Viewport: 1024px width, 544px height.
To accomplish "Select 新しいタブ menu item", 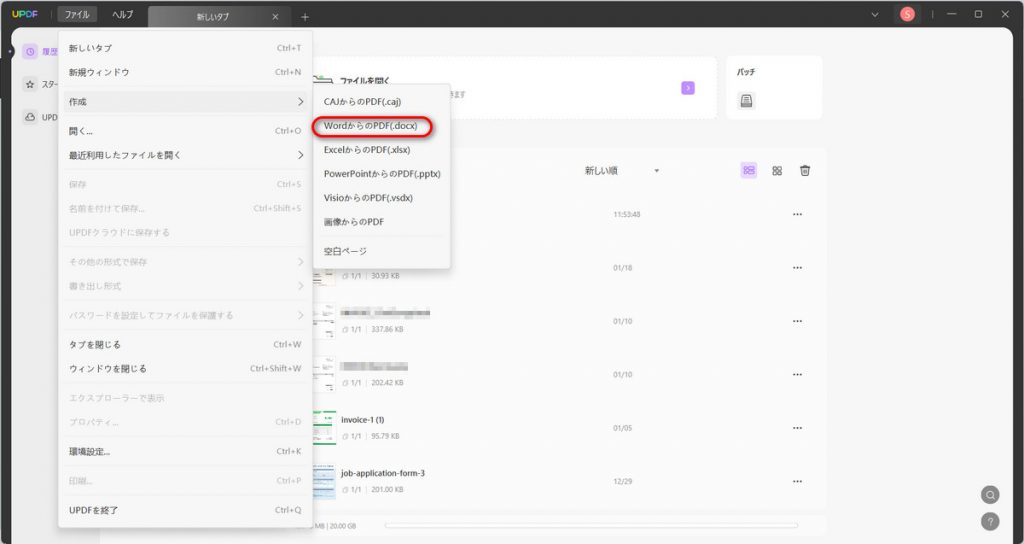I will tap(185, 48).
